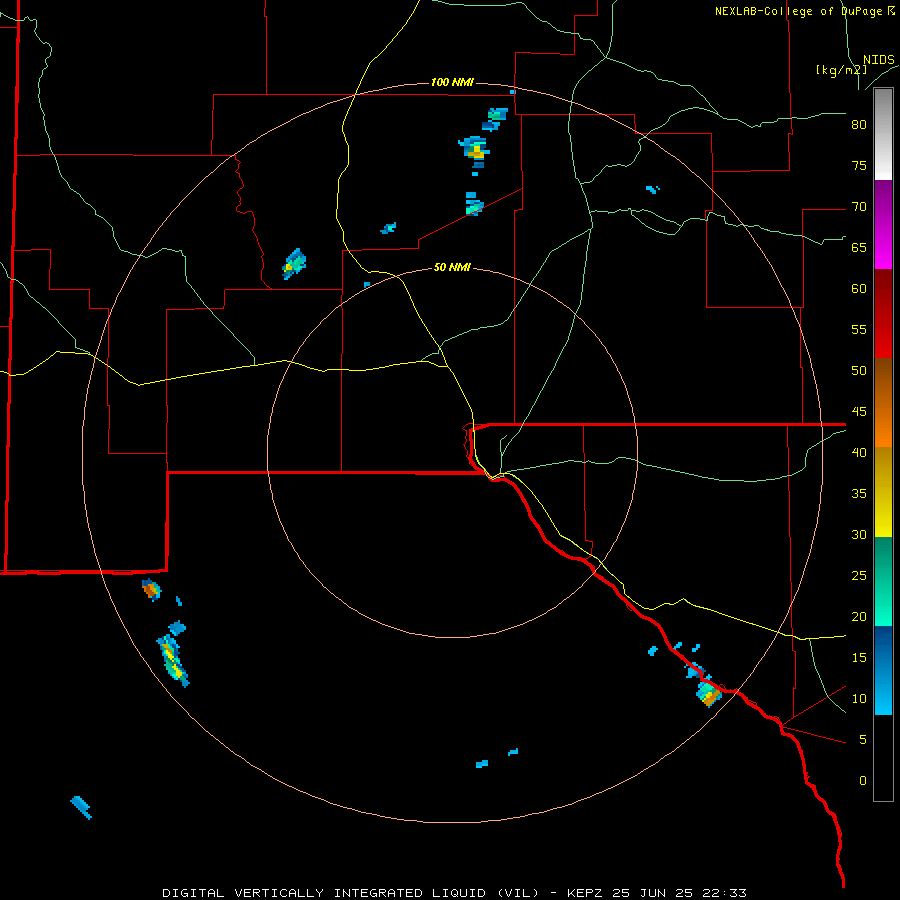The width and height of the screenshot is (900, 900).
Task: Click the 70 value on the scale
Action: [x=859, y=207]
